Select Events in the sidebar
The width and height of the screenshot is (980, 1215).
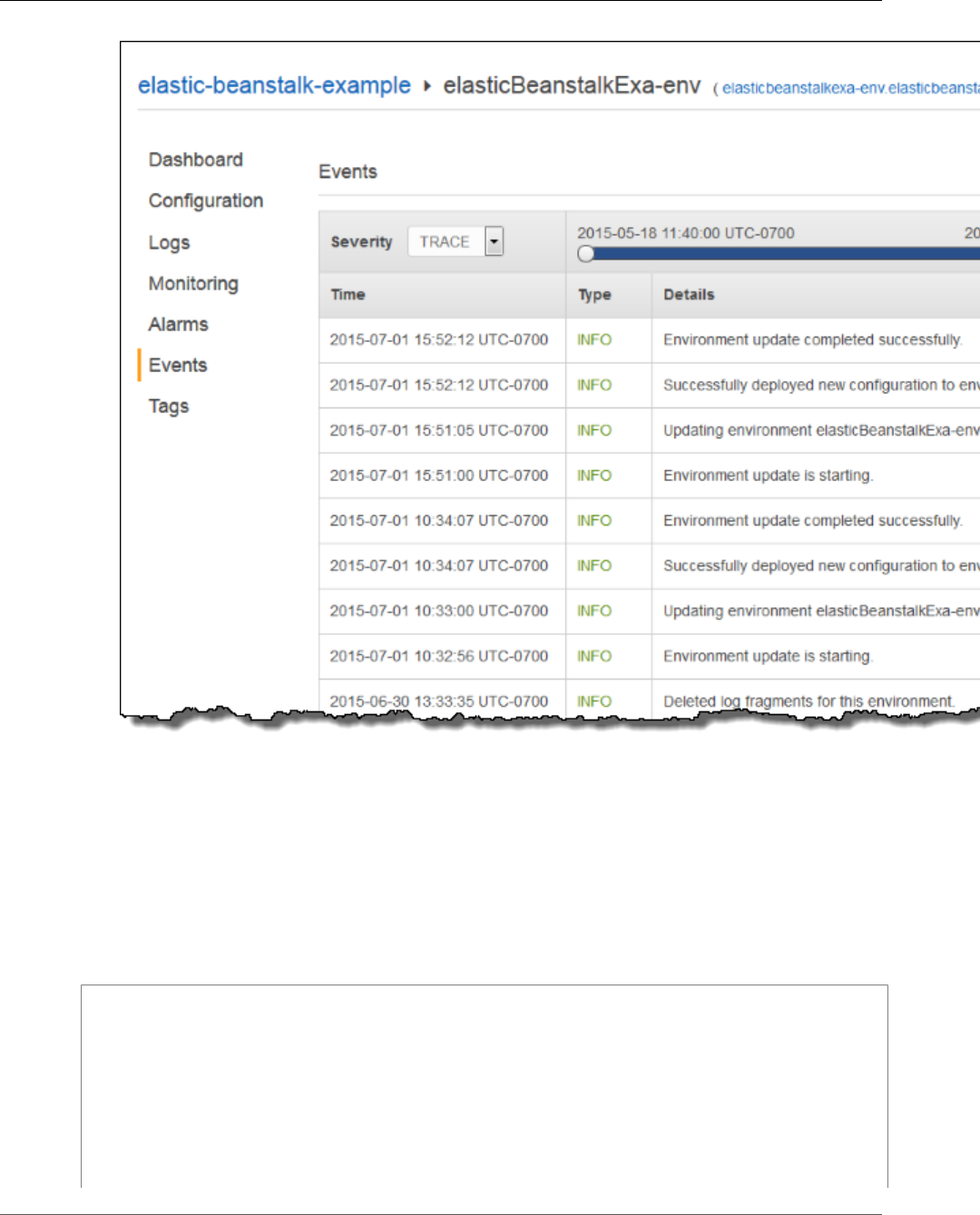(x=178, y=365)
